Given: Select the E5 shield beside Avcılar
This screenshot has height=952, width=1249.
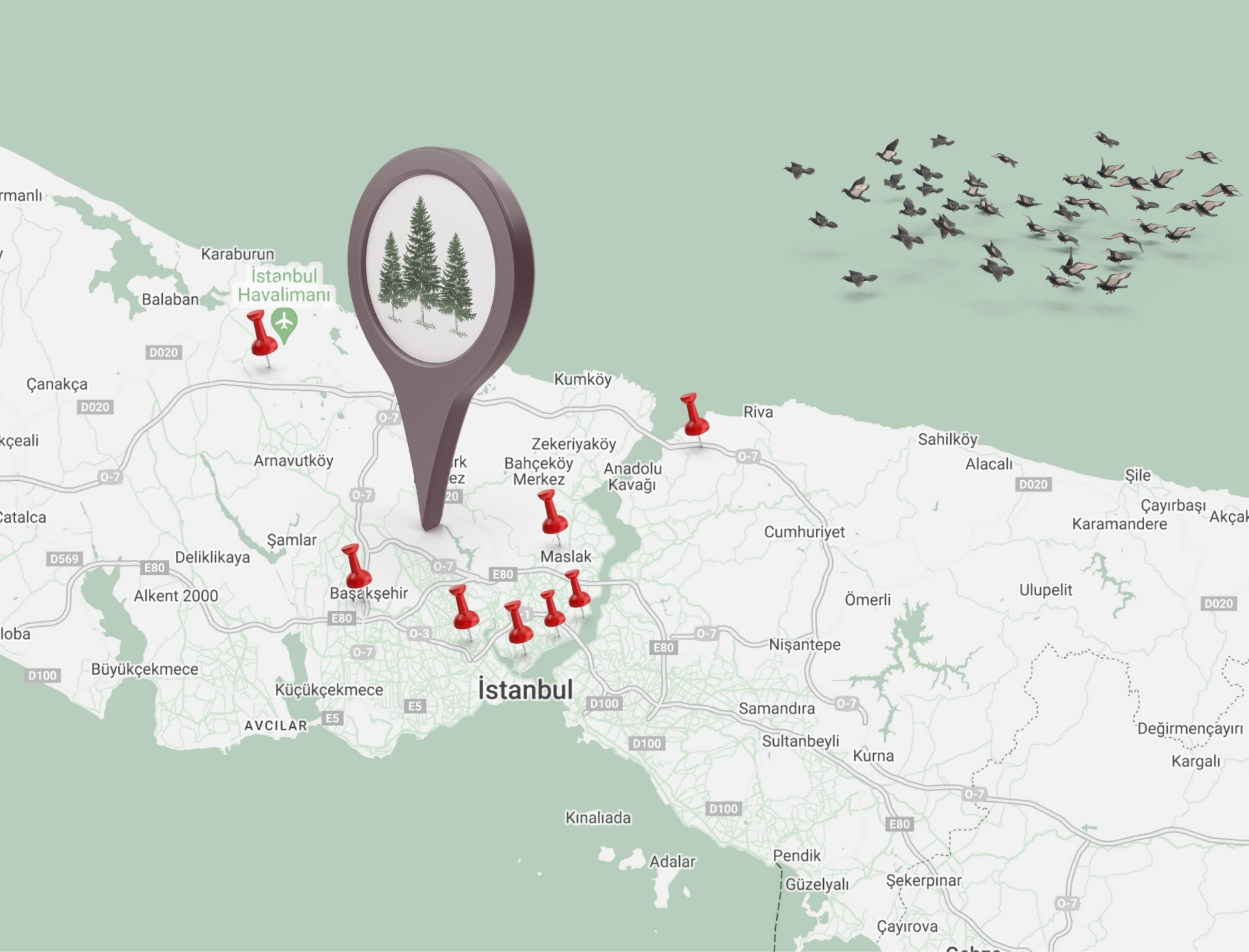Looking at the screenshot, I should click(x=332, y=718).
